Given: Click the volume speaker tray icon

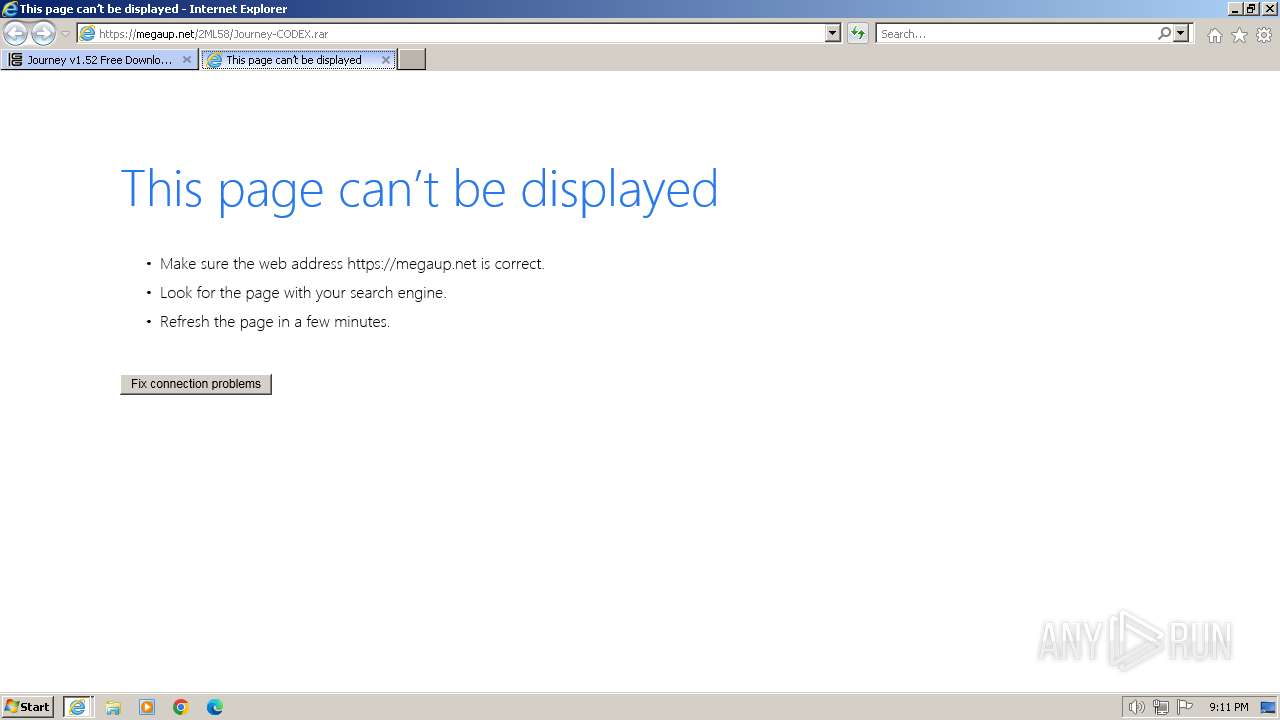Looking at the screenshot, I should [x=1136, y=707].
